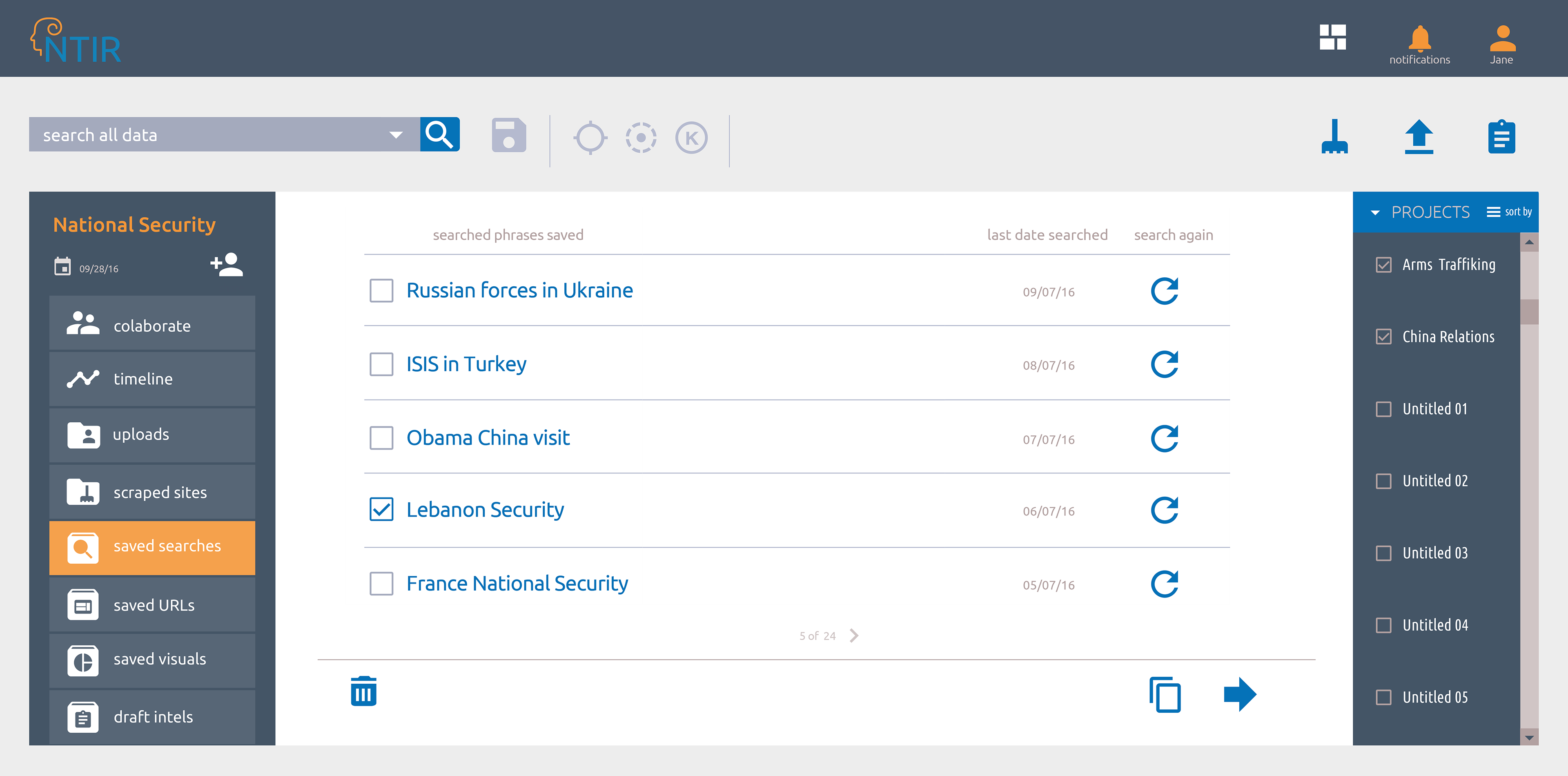
Task: Check the Untitled 05 project
Action: tap(1383, 698)
